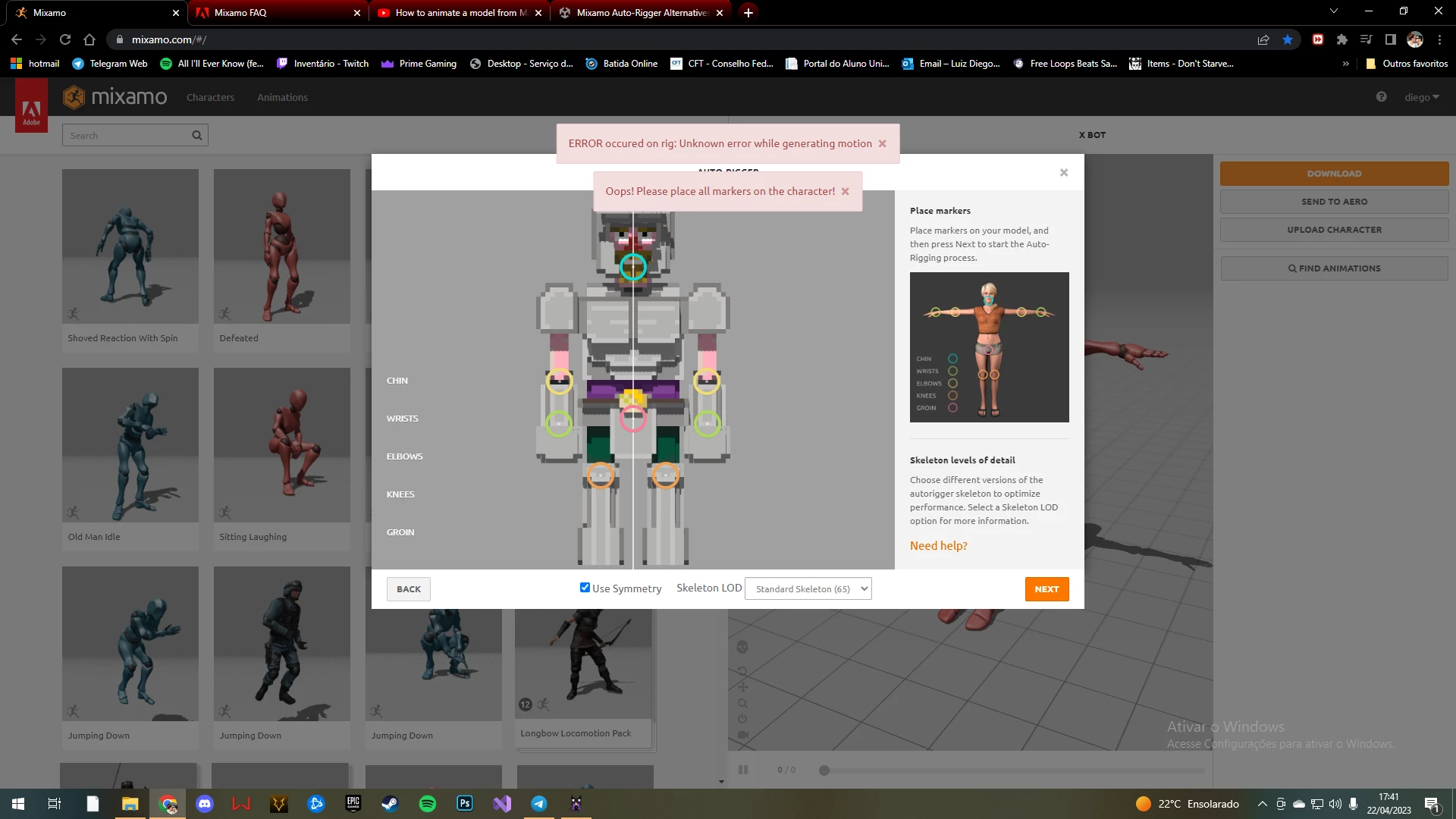
Task: Close the 'place all markers' warning
Action: tap(845, 191)
